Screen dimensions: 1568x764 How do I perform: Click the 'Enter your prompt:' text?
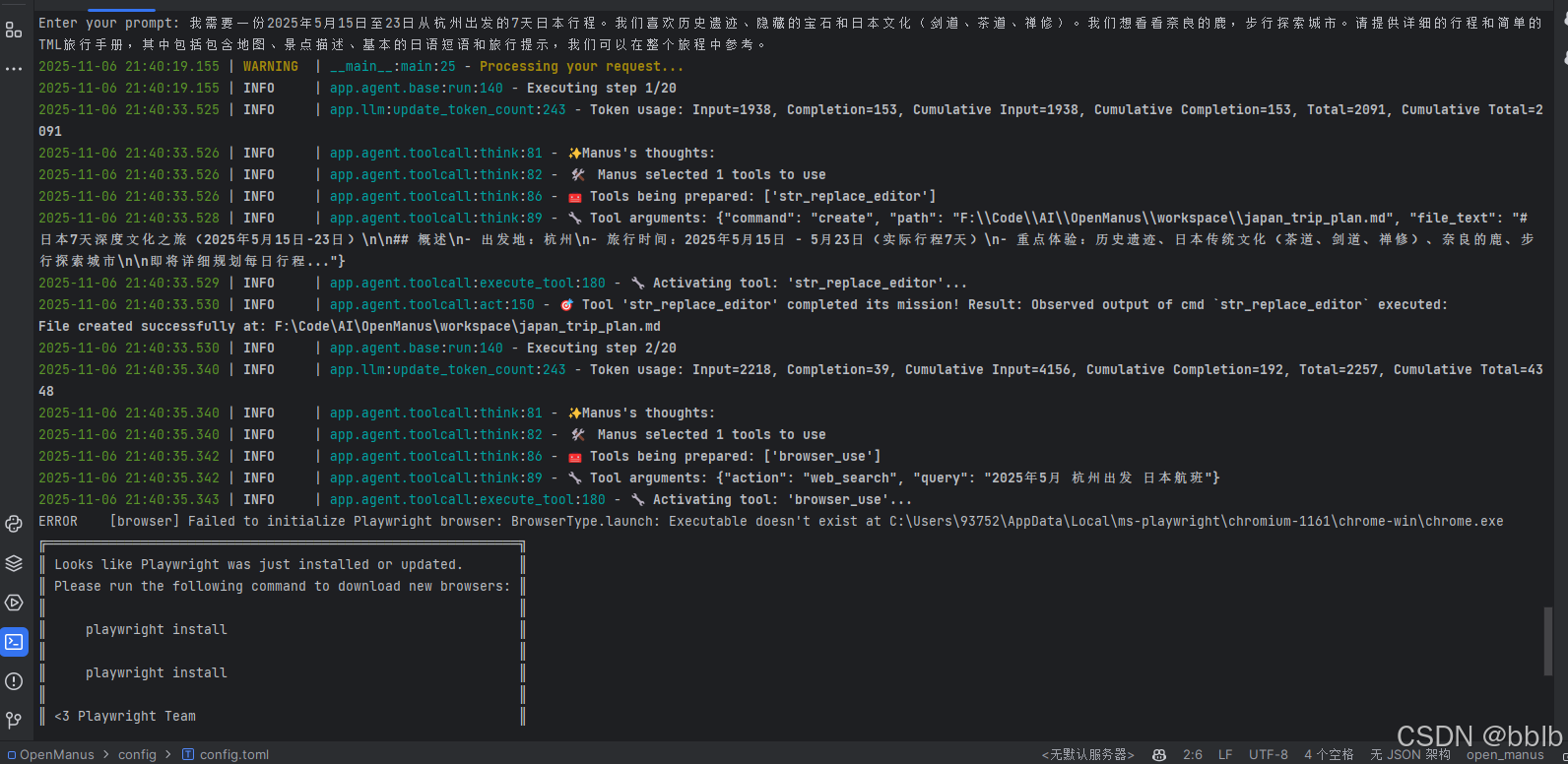pos(109,23)
